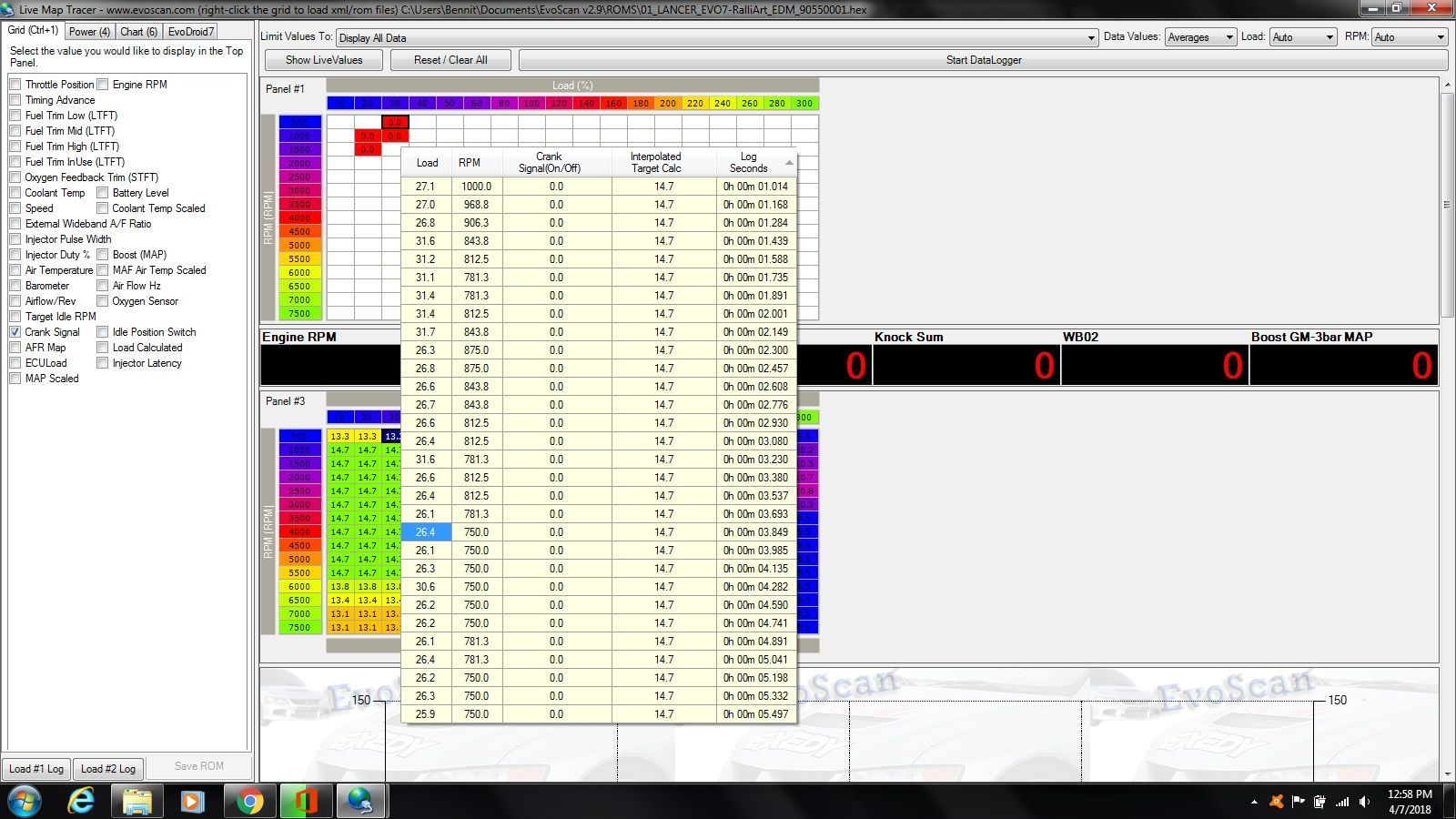Open the Windows Start menu
The image size is (1456, 819).
24,801
